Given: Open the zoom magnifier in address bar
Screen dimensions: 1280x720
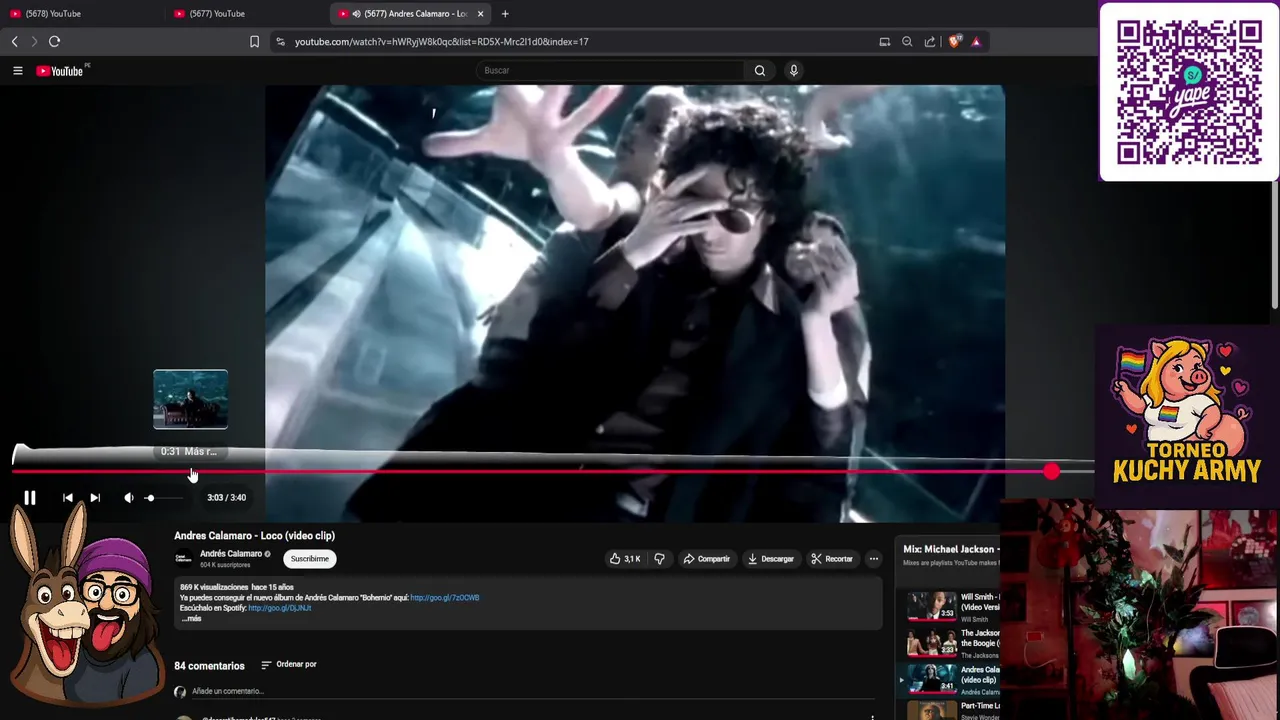Looking at the screenshot, I should click(907, 42).
